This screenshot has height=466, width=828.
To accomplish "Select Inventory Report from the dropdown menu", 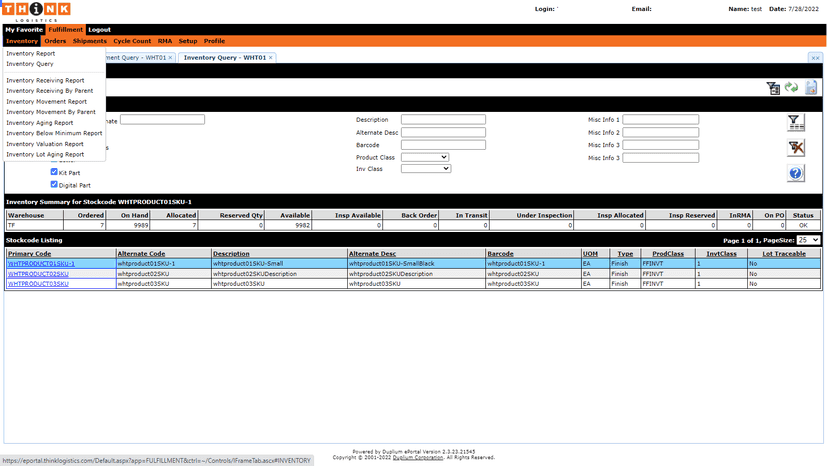I will coord(31,53).
